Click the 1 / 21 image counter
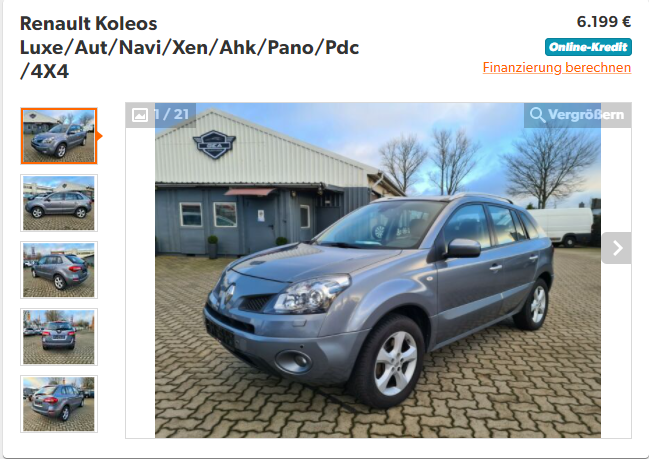This screenshot has width=649, height=459. point(171,114)
